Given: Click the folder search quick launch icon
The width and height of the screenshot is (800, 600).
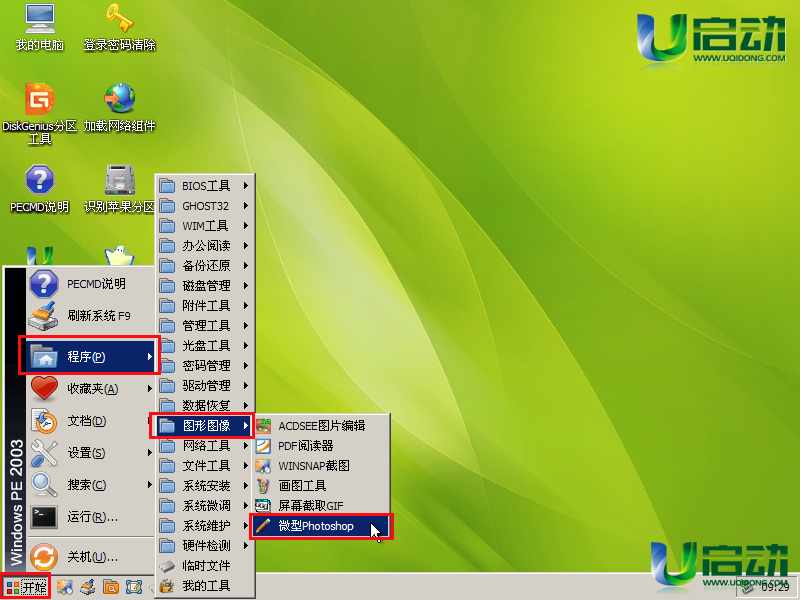Looking at the screenshot, I should (111, 587).
